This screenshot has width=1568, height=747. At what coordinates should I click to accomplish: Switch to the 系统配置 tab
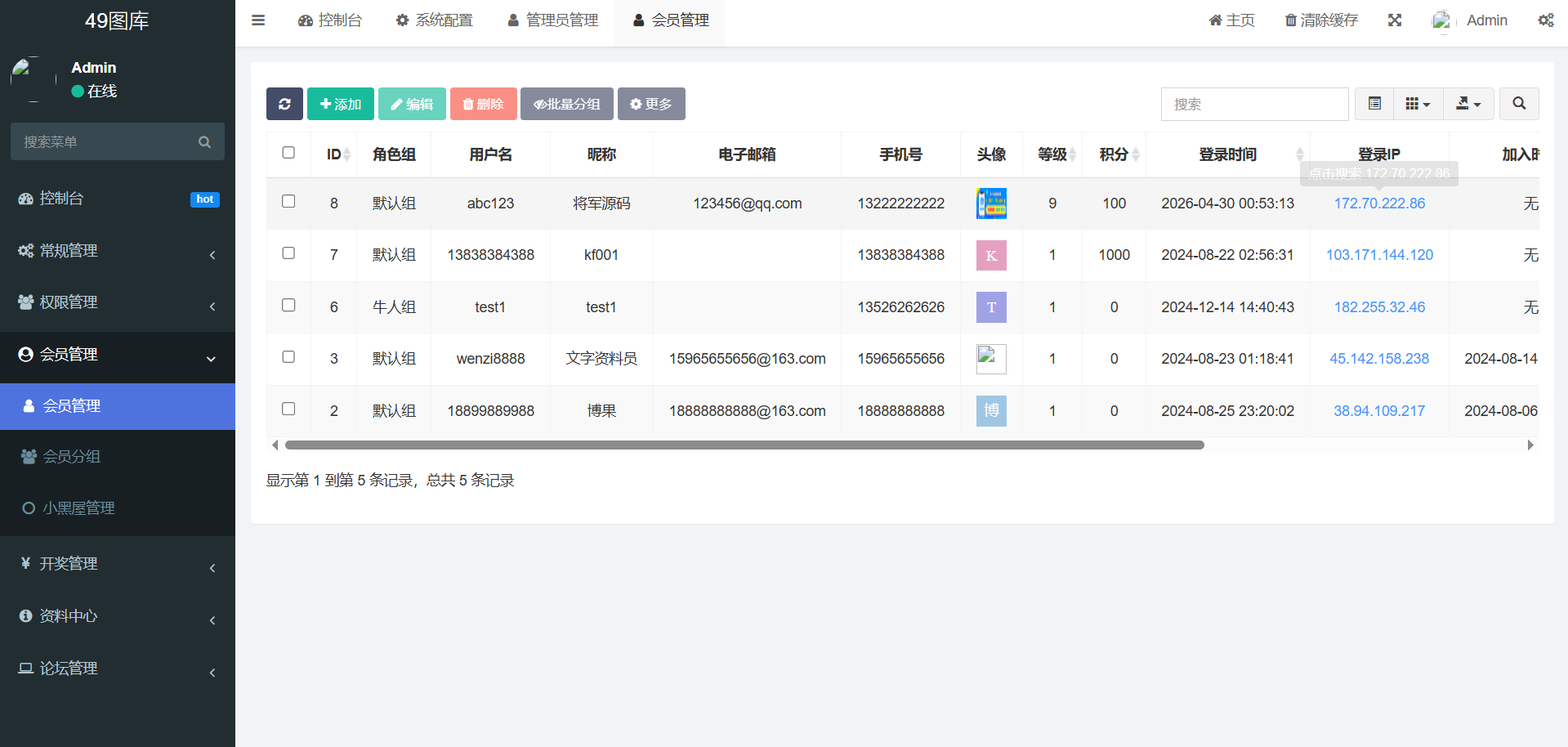click(x=434, y=20)
